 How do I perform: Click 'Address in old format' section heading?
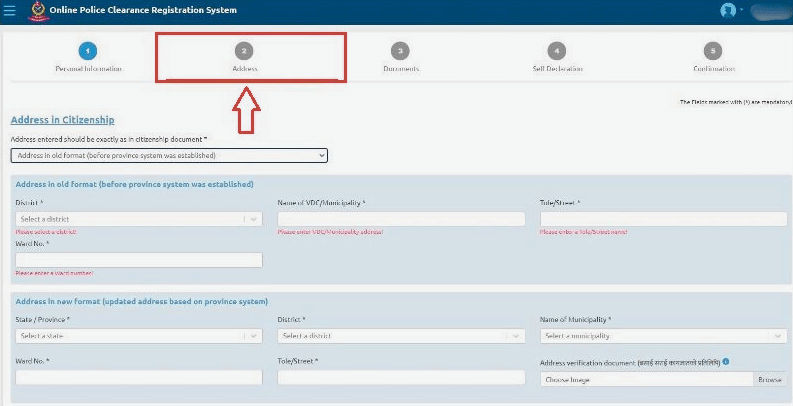pos(135,184)
